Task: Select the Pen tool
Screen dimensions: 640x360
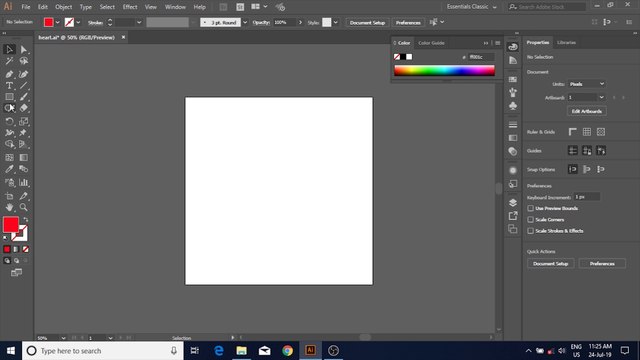Action: (9, 74)
